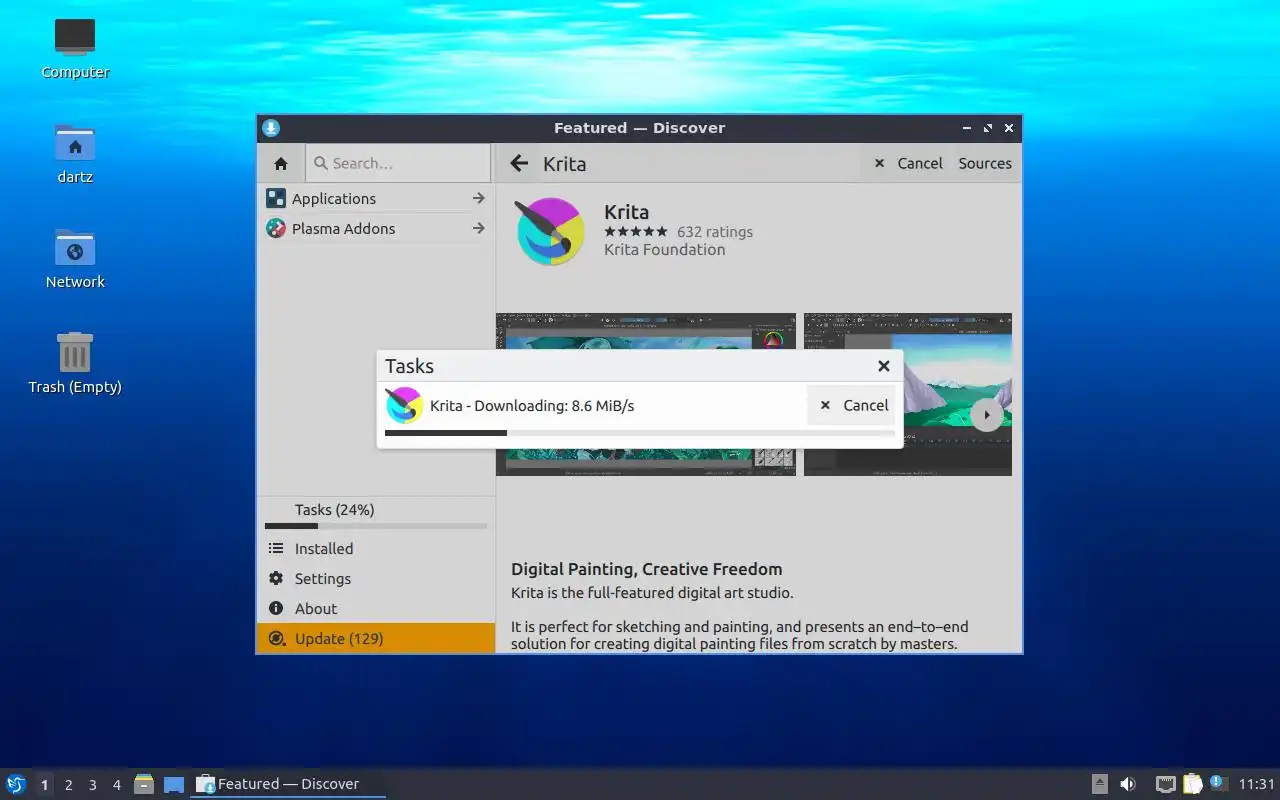The height and width of the screenshot is (800, 1280).
Task: Click the show desktop taskbar icon
Action: (x=174, y=784)
